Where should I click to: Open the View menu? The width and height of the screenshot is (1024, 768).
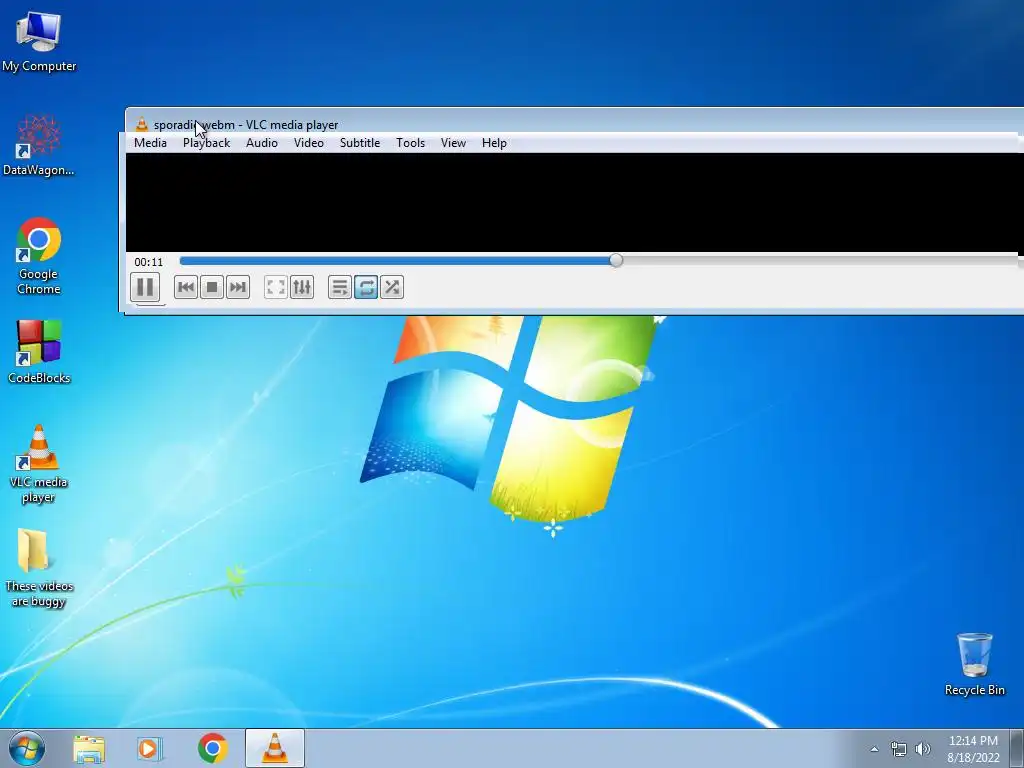pyautogui.click(x=453, y=143)
